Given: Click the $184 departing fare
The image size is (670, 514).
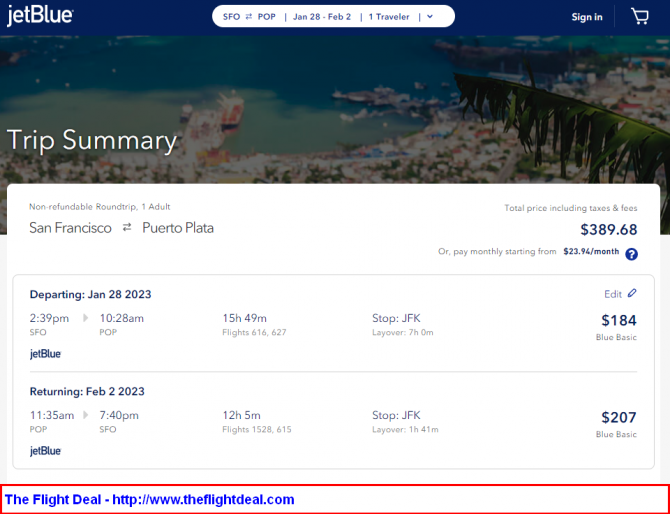Looking at the screenshot, I should [619, 320].
